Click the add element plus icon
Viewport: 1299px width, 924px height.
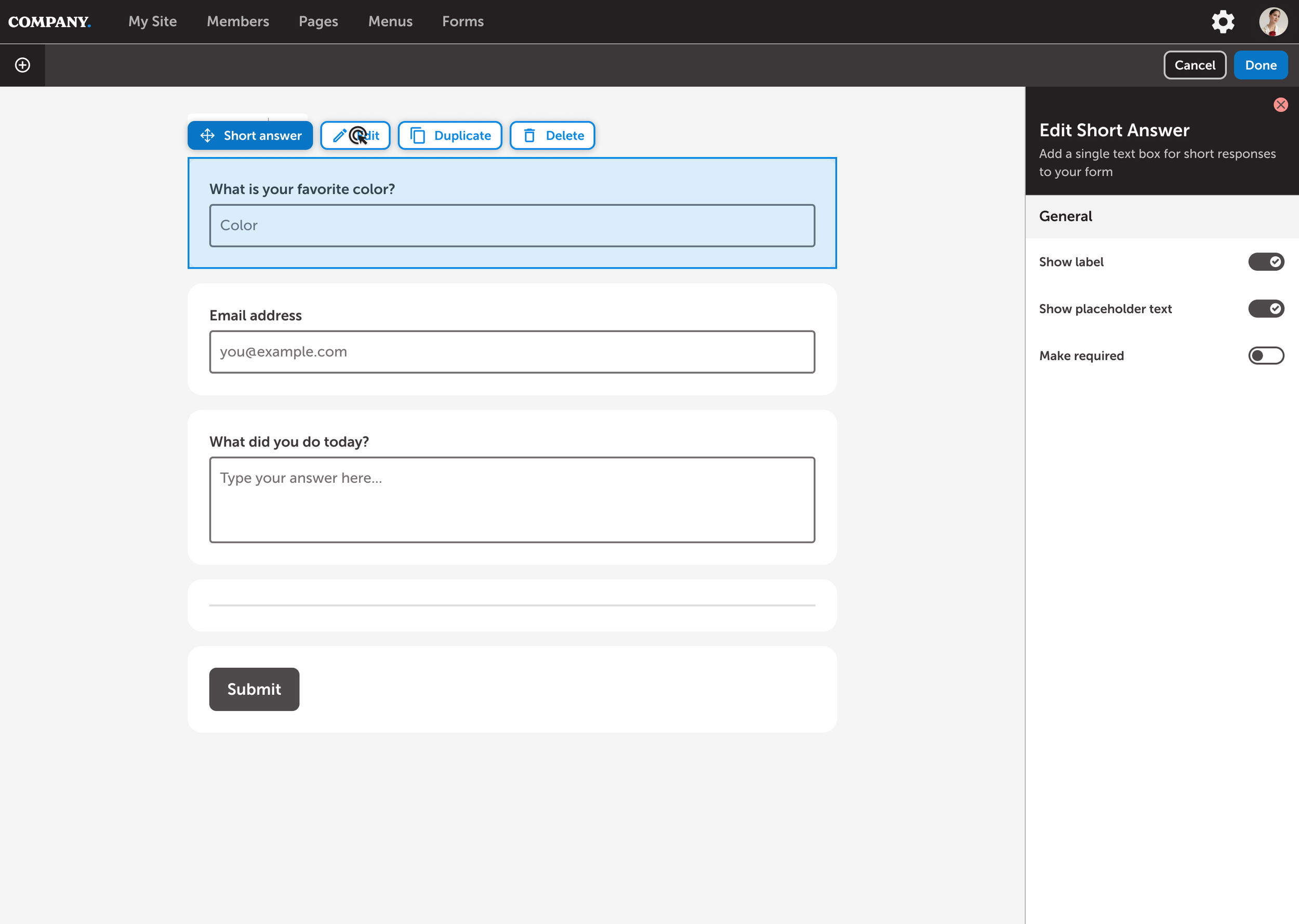(22, 65)
